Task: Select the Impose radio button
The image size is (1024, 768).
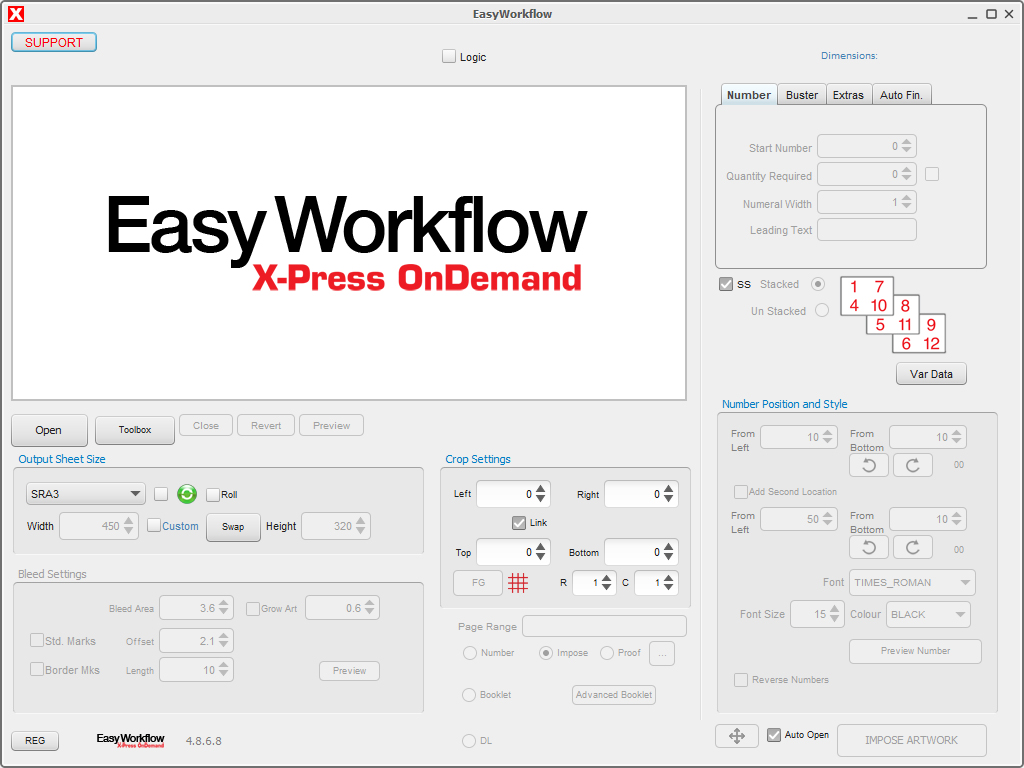Action: (x=546, y=653)
